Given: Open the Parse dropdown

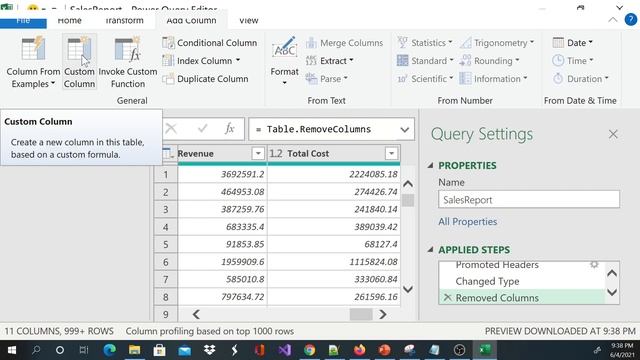Looking at the screenshot, I should (327, 79).
